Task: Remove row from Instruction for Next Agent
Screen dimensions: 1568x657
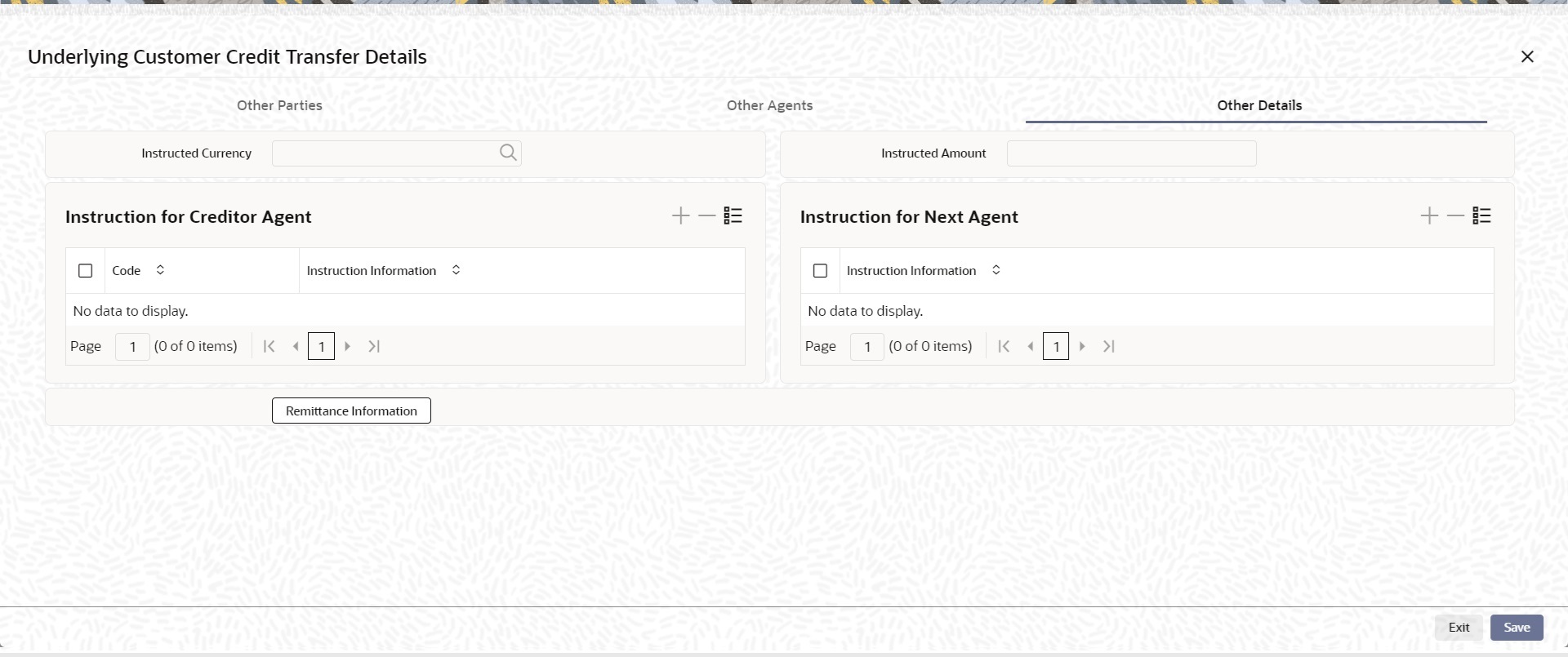Action: [x=1455, y=216]
